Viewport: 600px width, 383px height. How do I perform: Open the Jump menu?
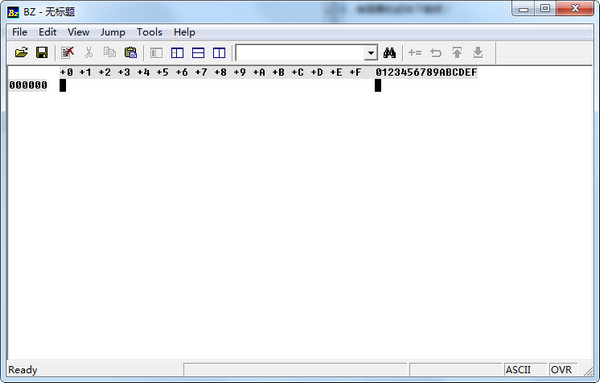tap(113, 32)
